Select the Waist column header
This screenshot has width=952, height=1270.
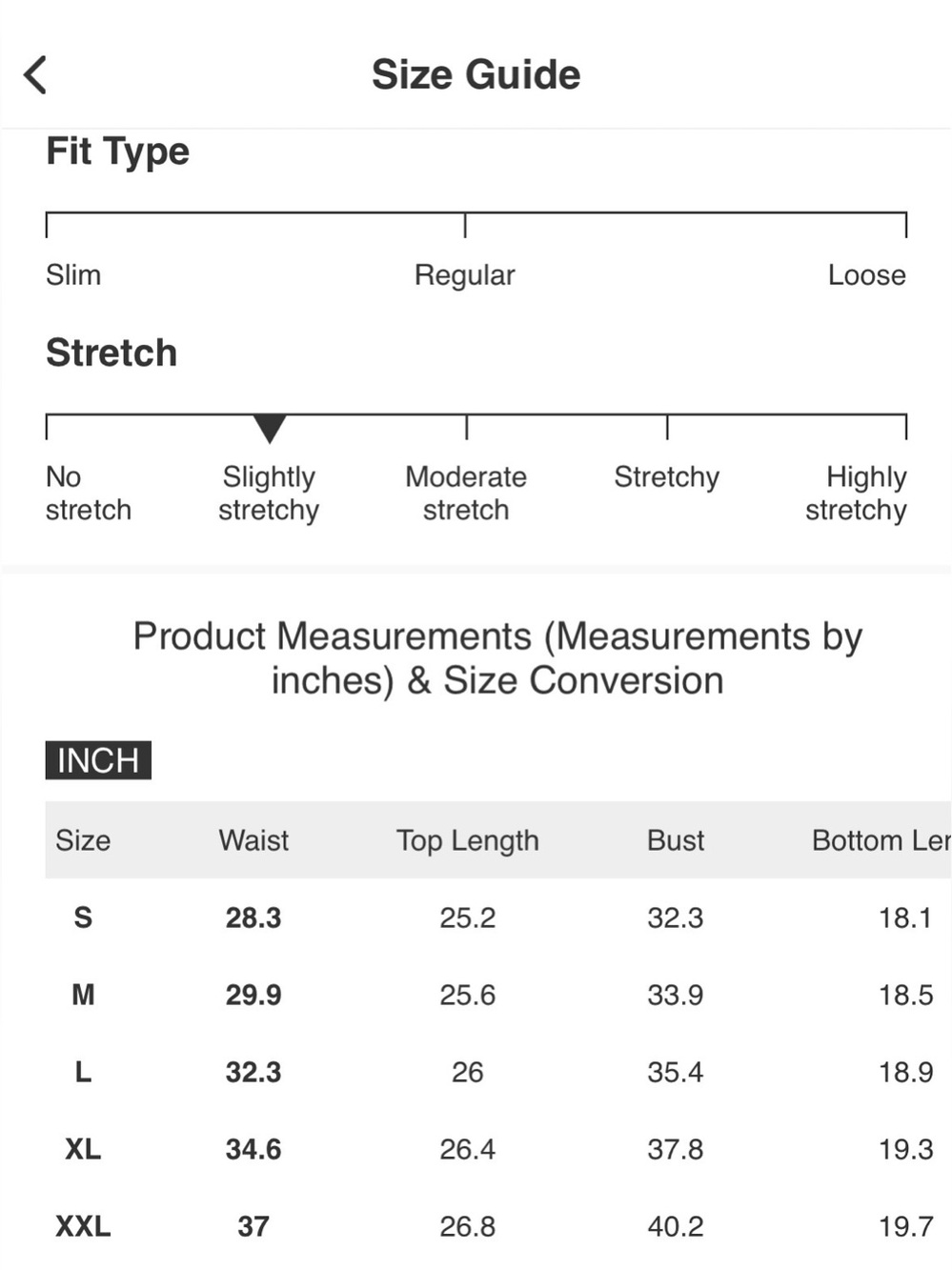click(x=253, y=840)
